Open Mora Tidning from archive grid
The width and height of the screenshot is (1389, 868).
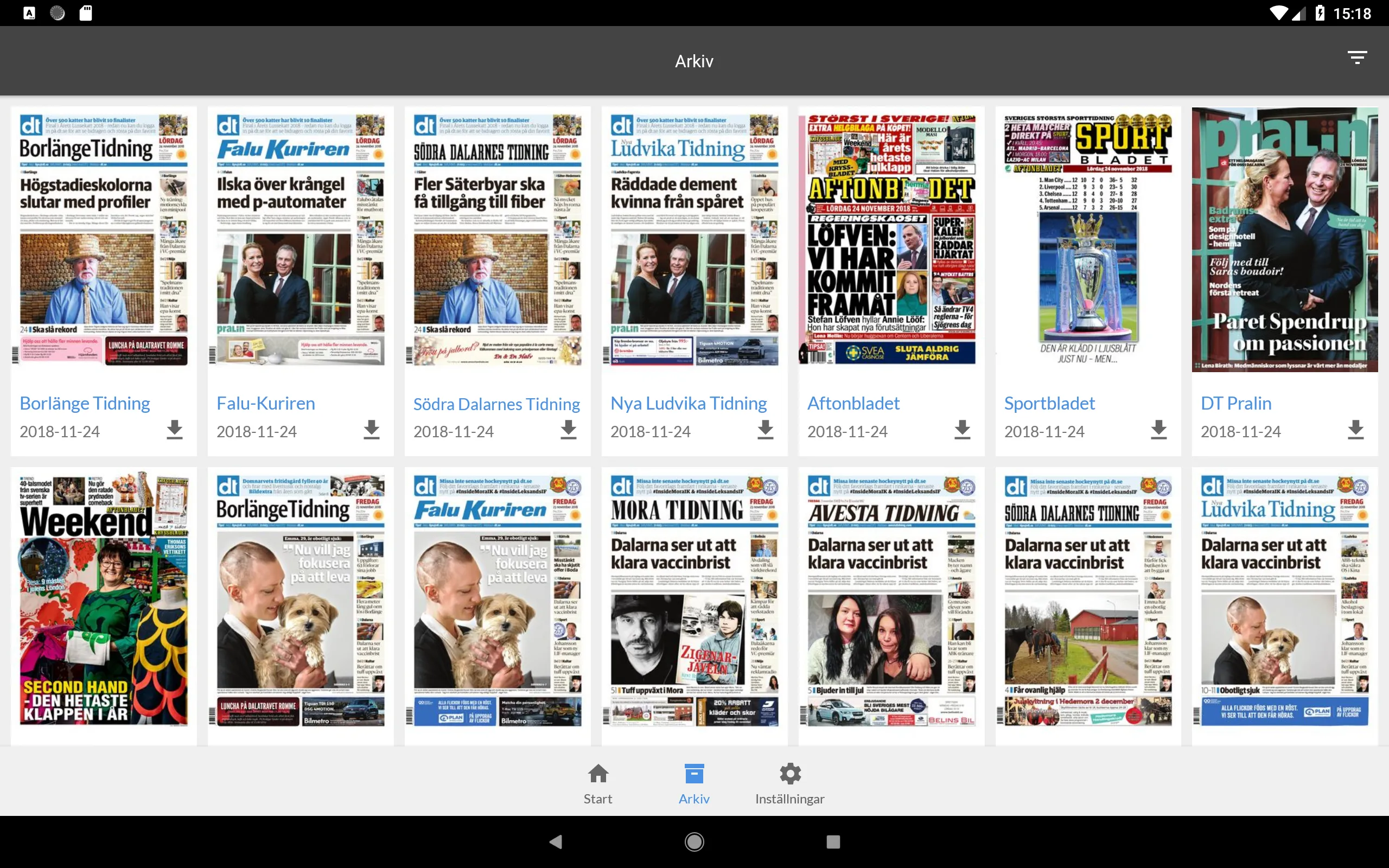coord(695,600)
